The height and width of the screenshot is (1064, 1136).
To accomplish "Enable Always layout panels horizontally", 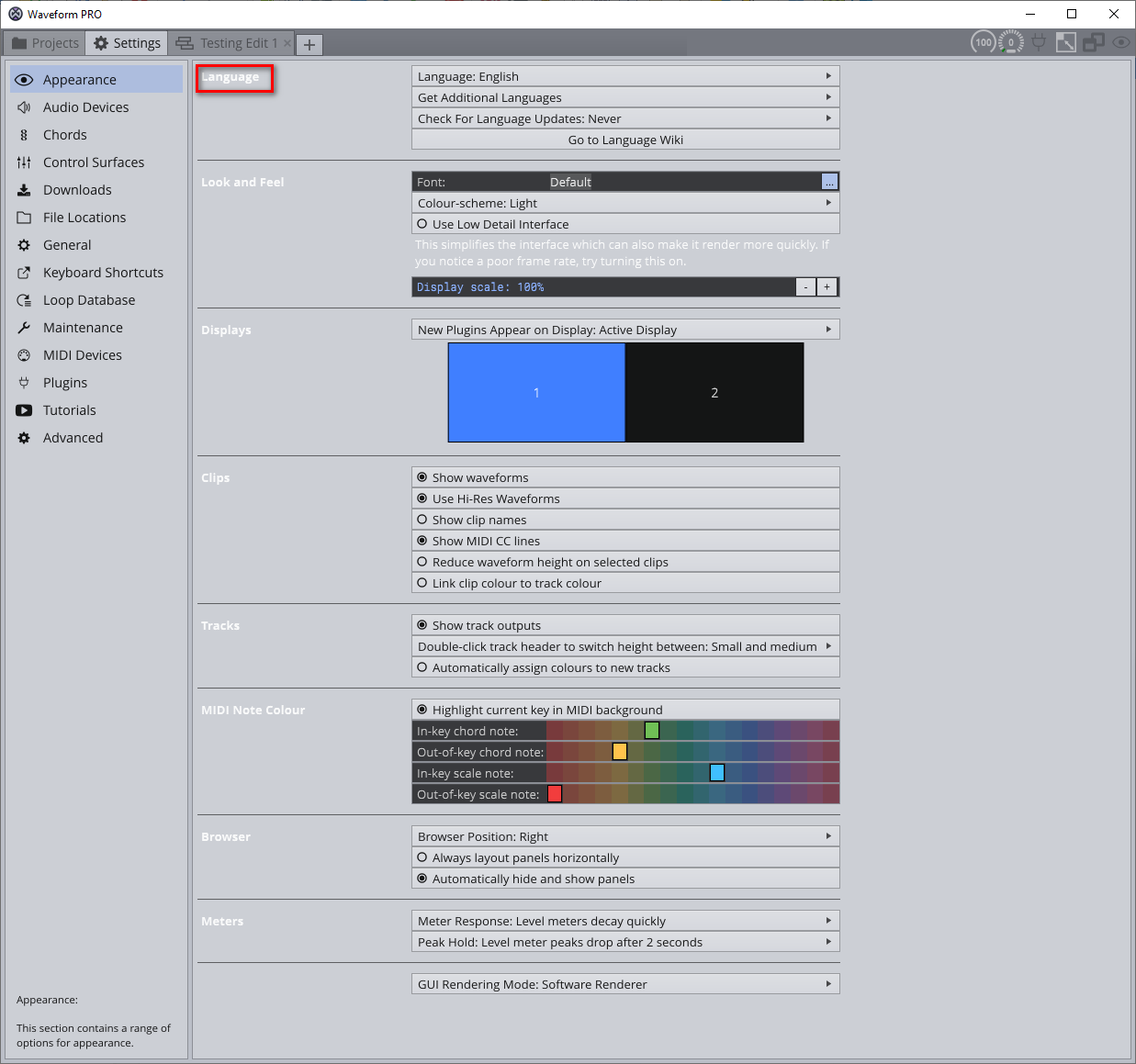I will point(625,857).
